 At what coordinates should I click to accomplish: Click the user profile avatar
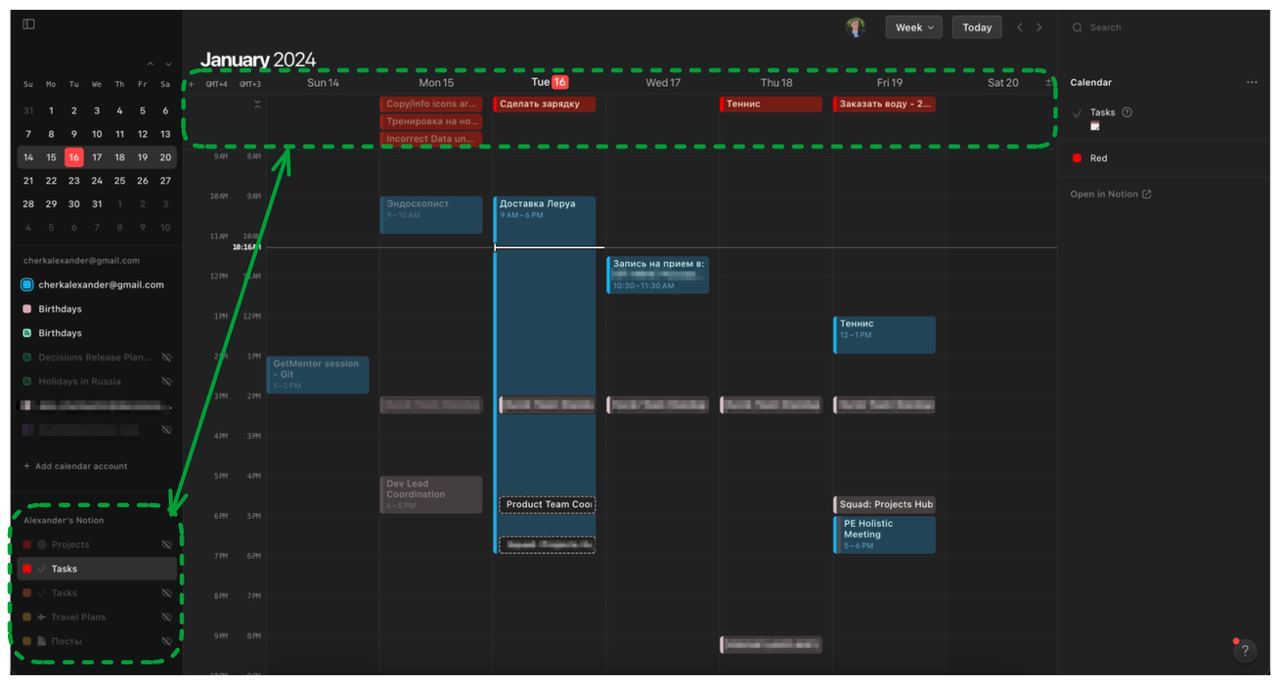855,28
